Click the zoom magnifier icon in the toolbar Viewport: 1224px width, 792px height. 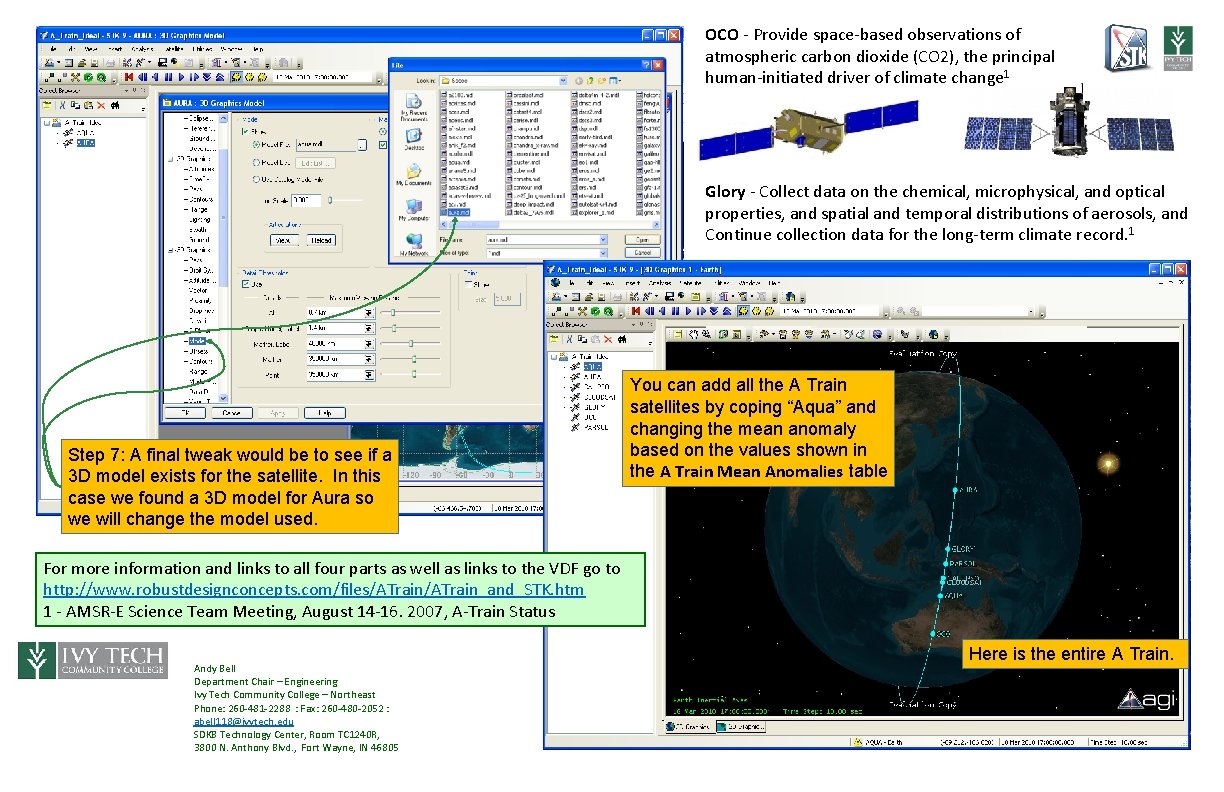(102, 77)
